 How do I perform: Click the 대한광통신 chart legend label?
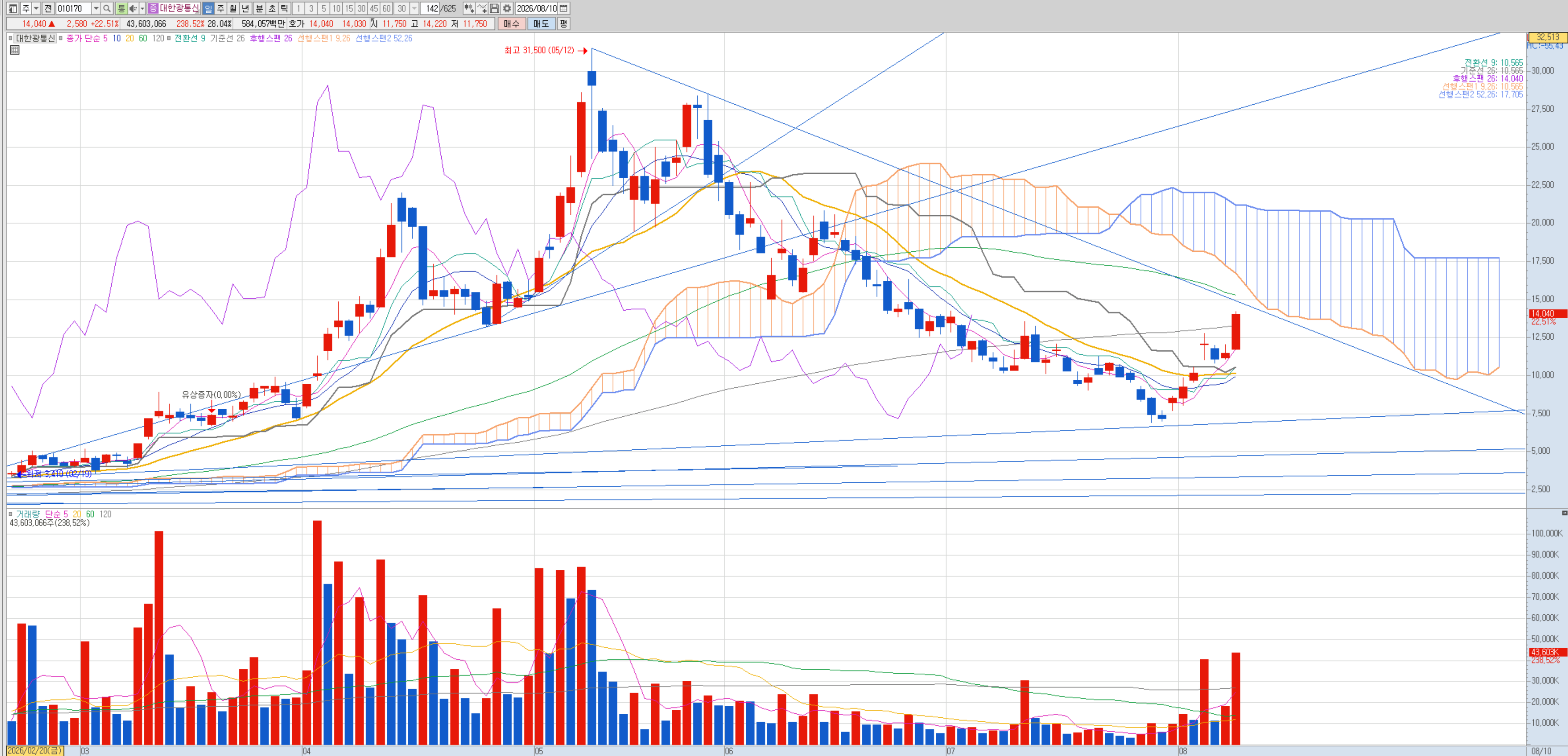(35, 38)
